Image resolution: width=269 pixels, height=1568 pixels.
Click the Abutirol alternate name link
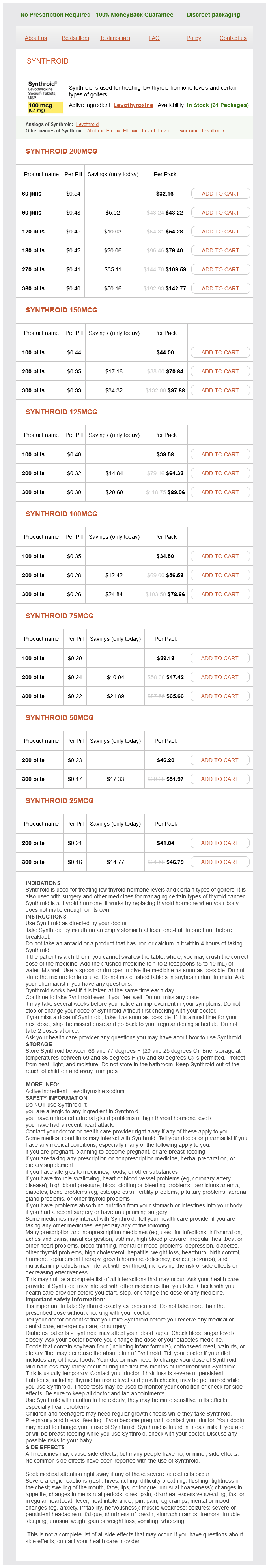pyautogui.click(x=95, y=131)
